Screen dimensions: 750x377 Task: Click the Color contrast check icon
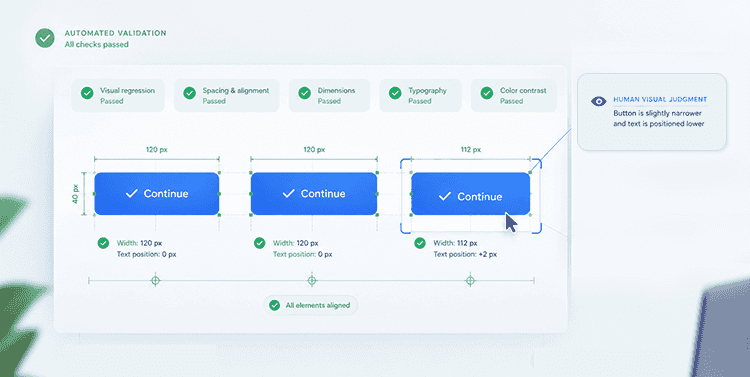coord(487,93)
